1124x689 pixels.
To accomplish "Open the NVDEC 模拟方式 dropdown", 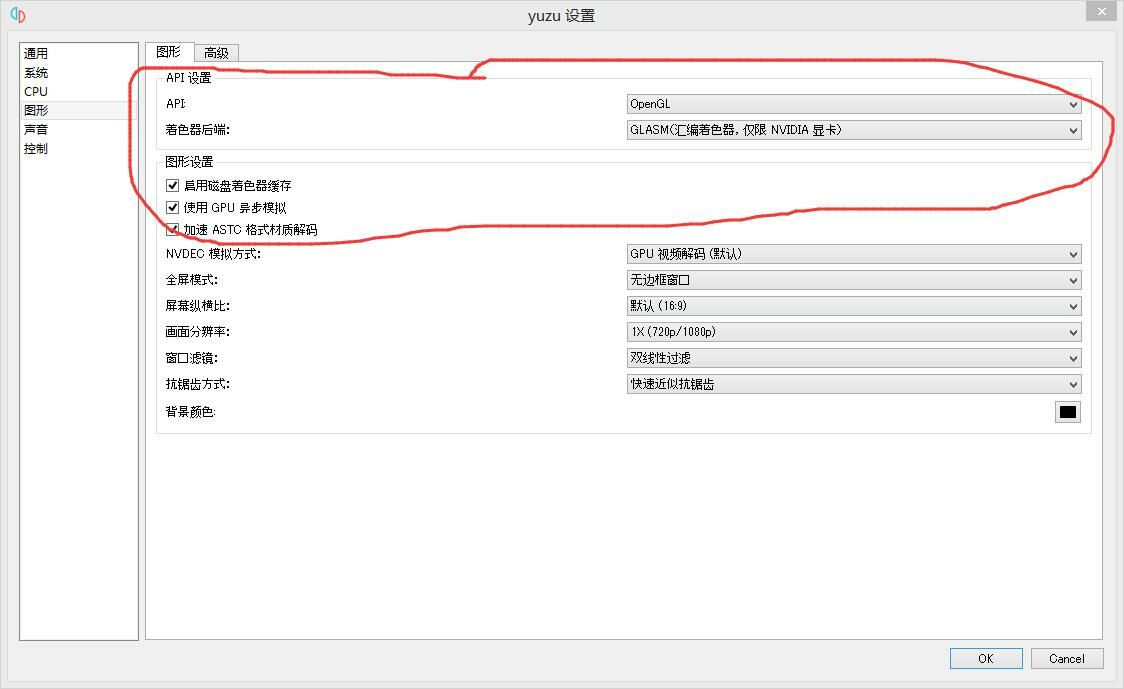I will (x=853, y=254).
